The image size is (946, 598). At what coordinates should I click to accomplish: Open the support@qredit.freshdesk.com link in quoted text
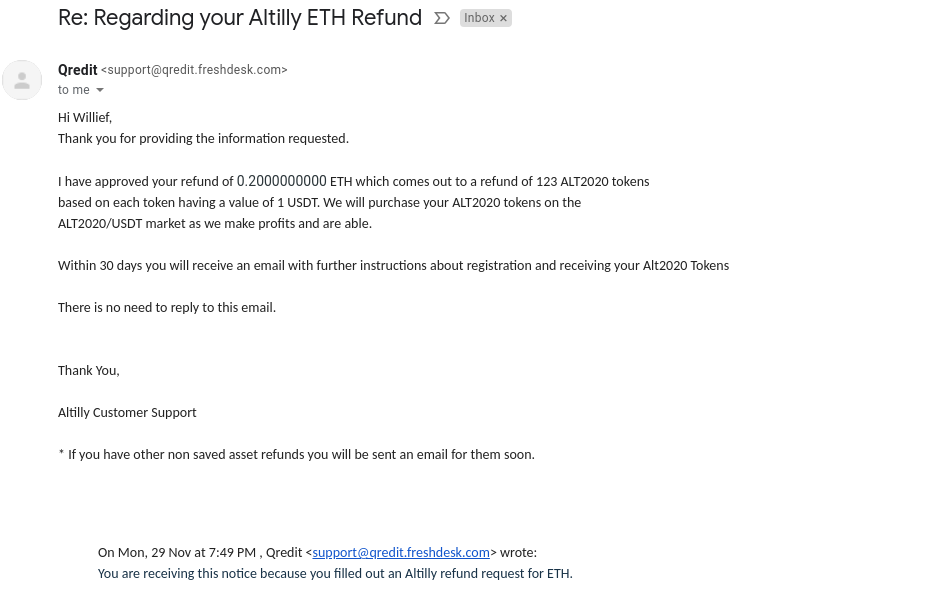(400, 552)
